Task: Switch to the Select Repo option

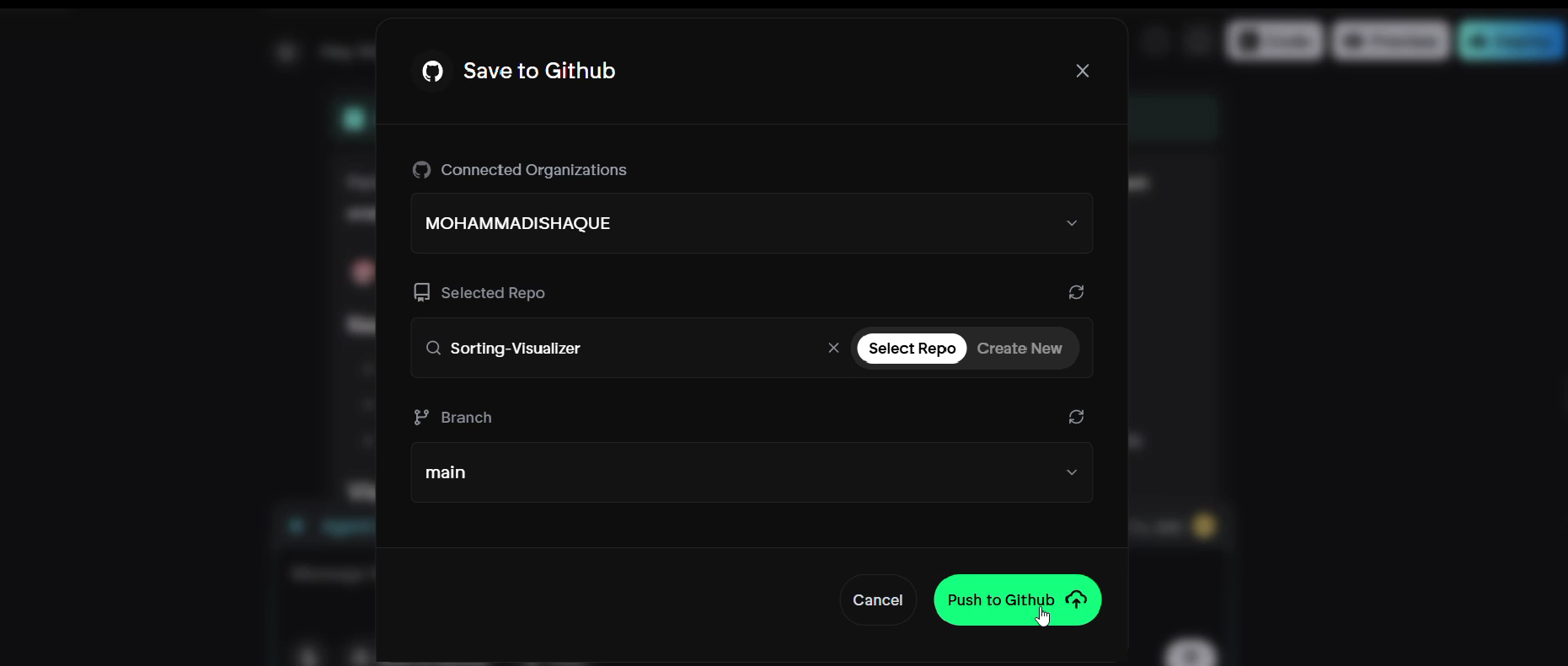Action: pos(912,349)
